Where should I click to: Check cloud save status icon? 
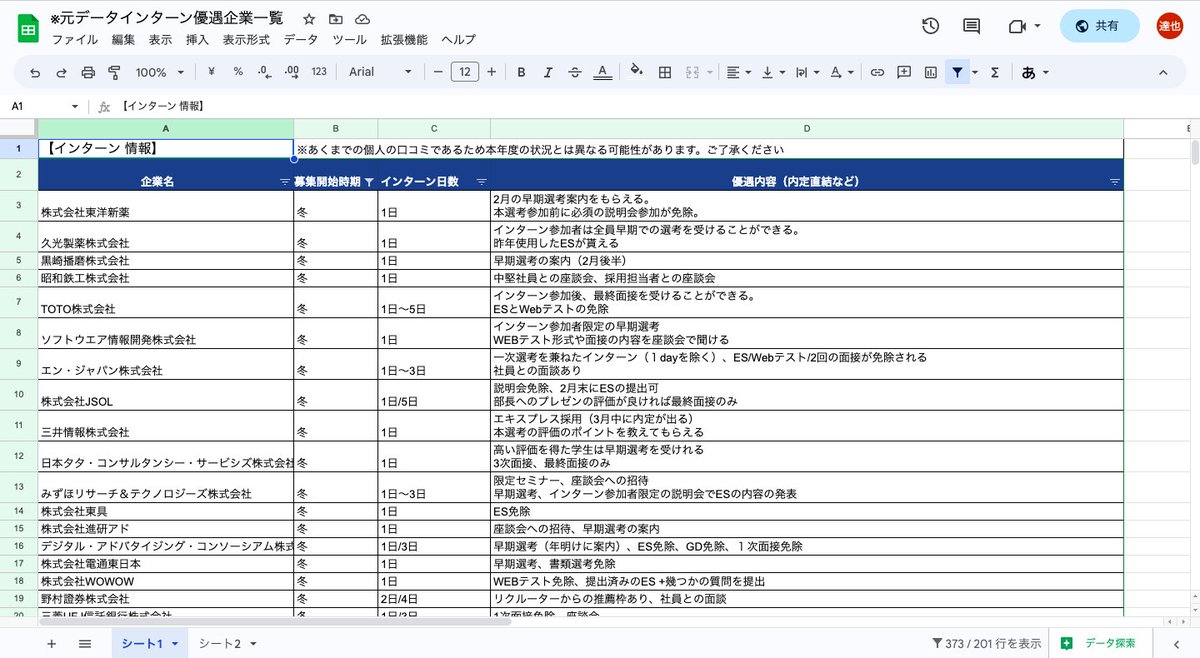pos(362,19)
